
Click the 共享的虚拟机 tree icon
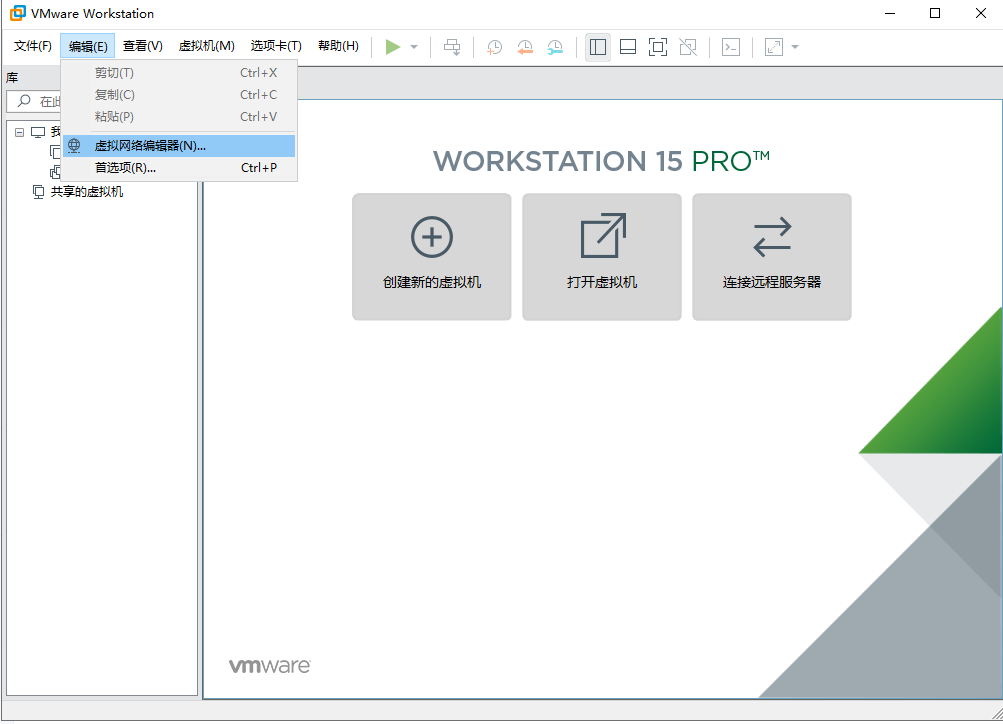[x=38, y=192]
